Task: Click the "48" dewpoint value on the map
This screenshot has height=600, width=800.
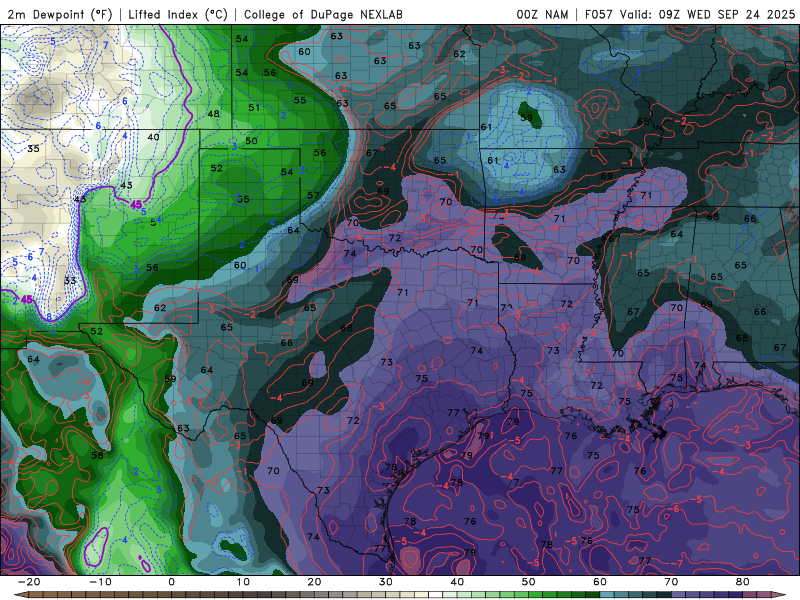Action: click(x=213, y=114)
